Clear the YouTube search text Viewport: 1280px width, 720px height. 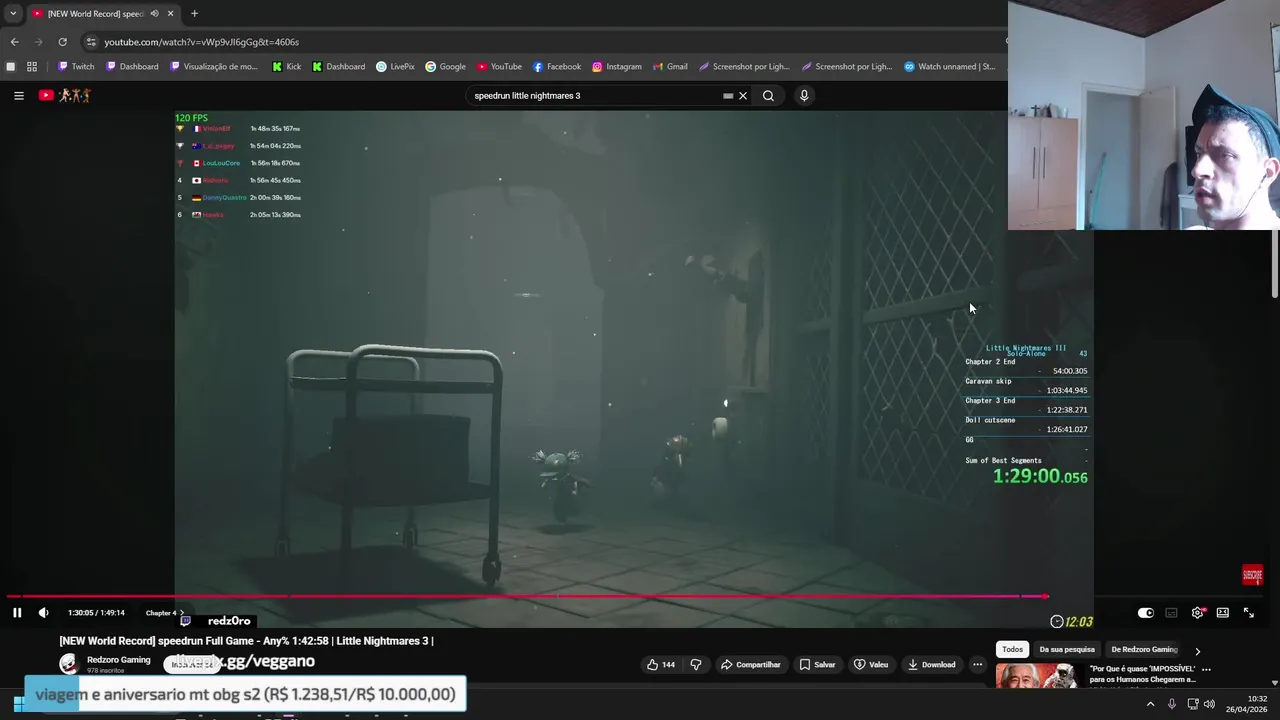[743, 96]
